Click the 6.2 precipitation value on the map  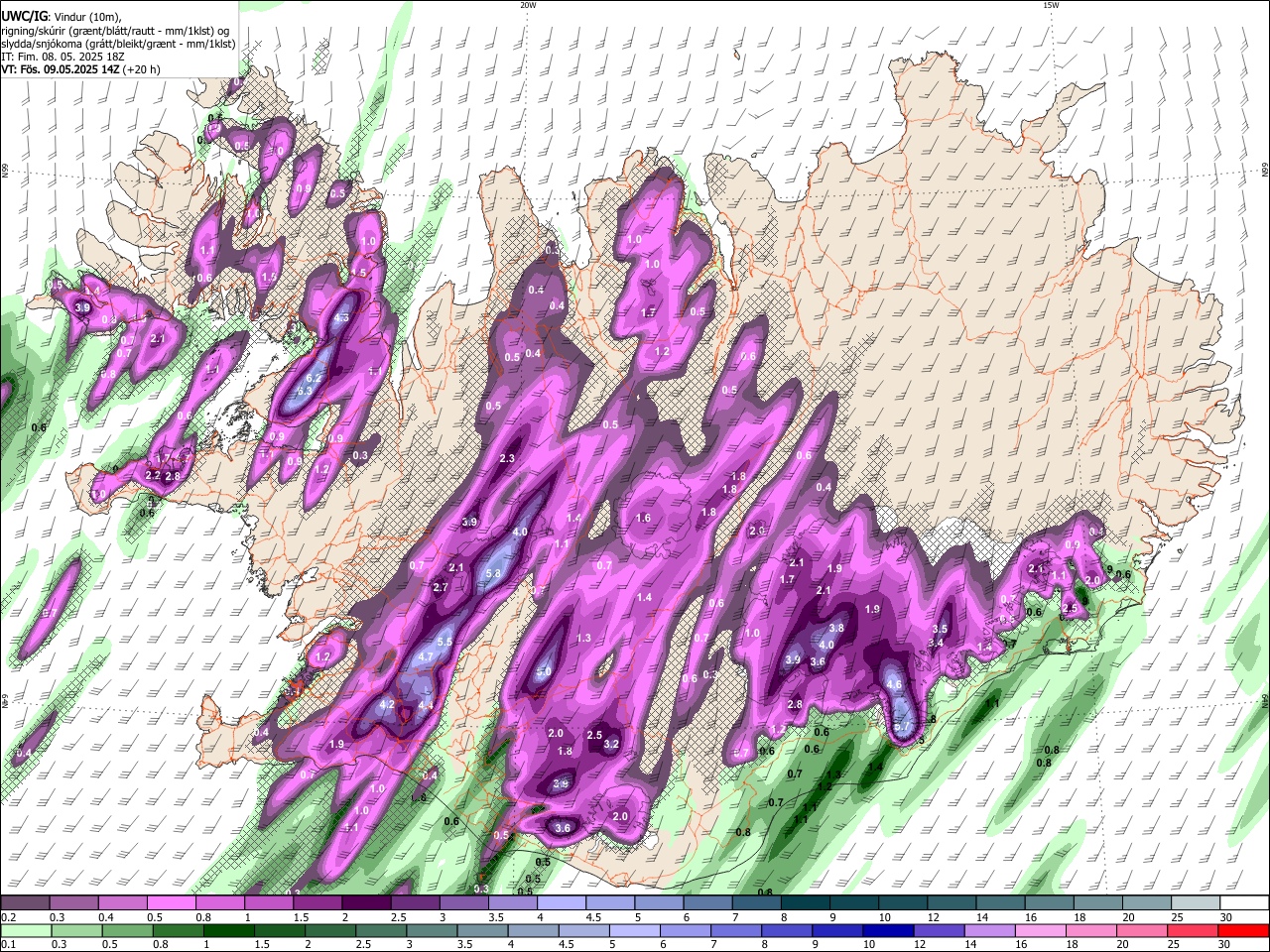coord(314,378)
